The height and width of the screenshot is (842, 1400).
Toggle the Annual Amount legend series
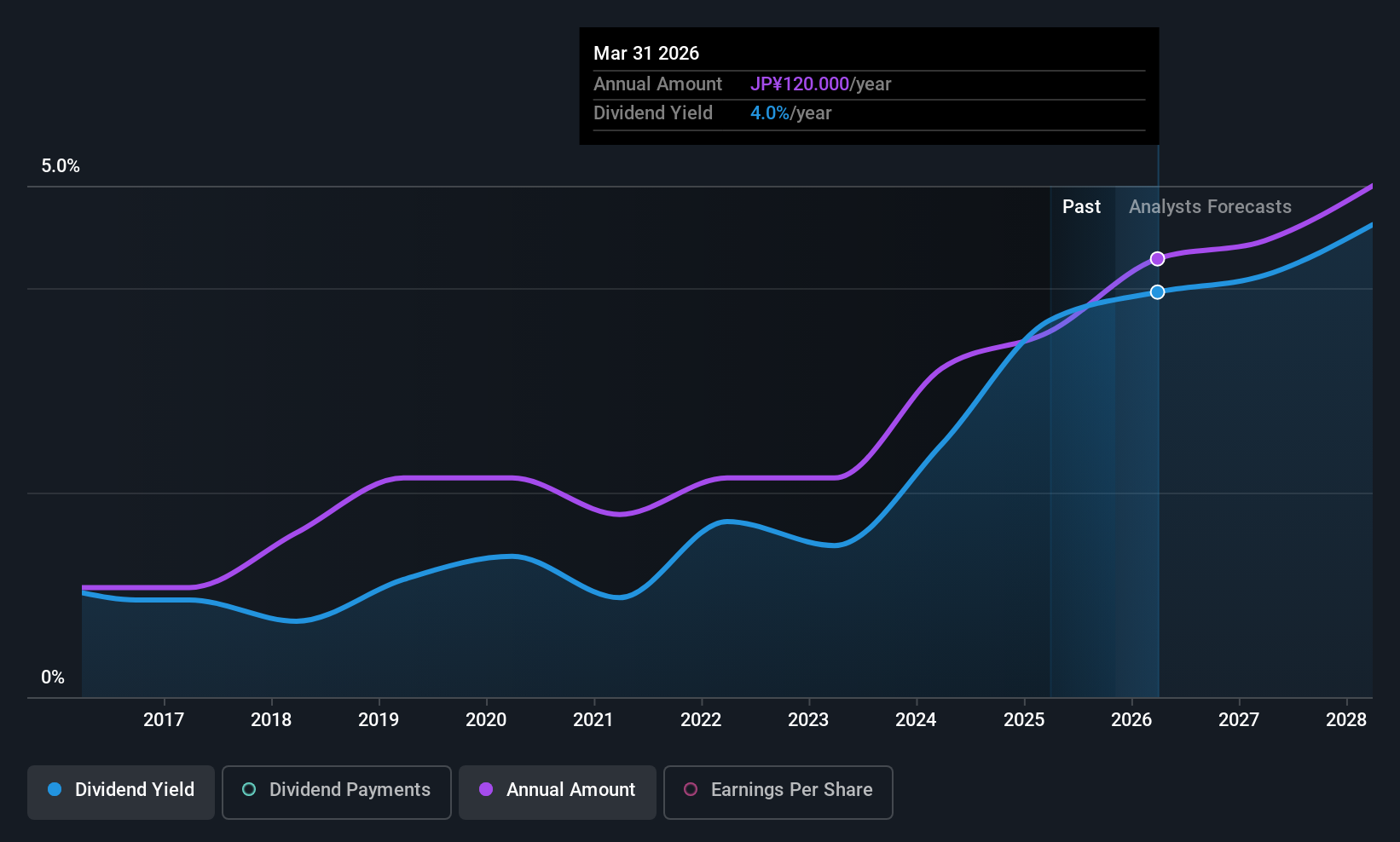pos(558,792)
